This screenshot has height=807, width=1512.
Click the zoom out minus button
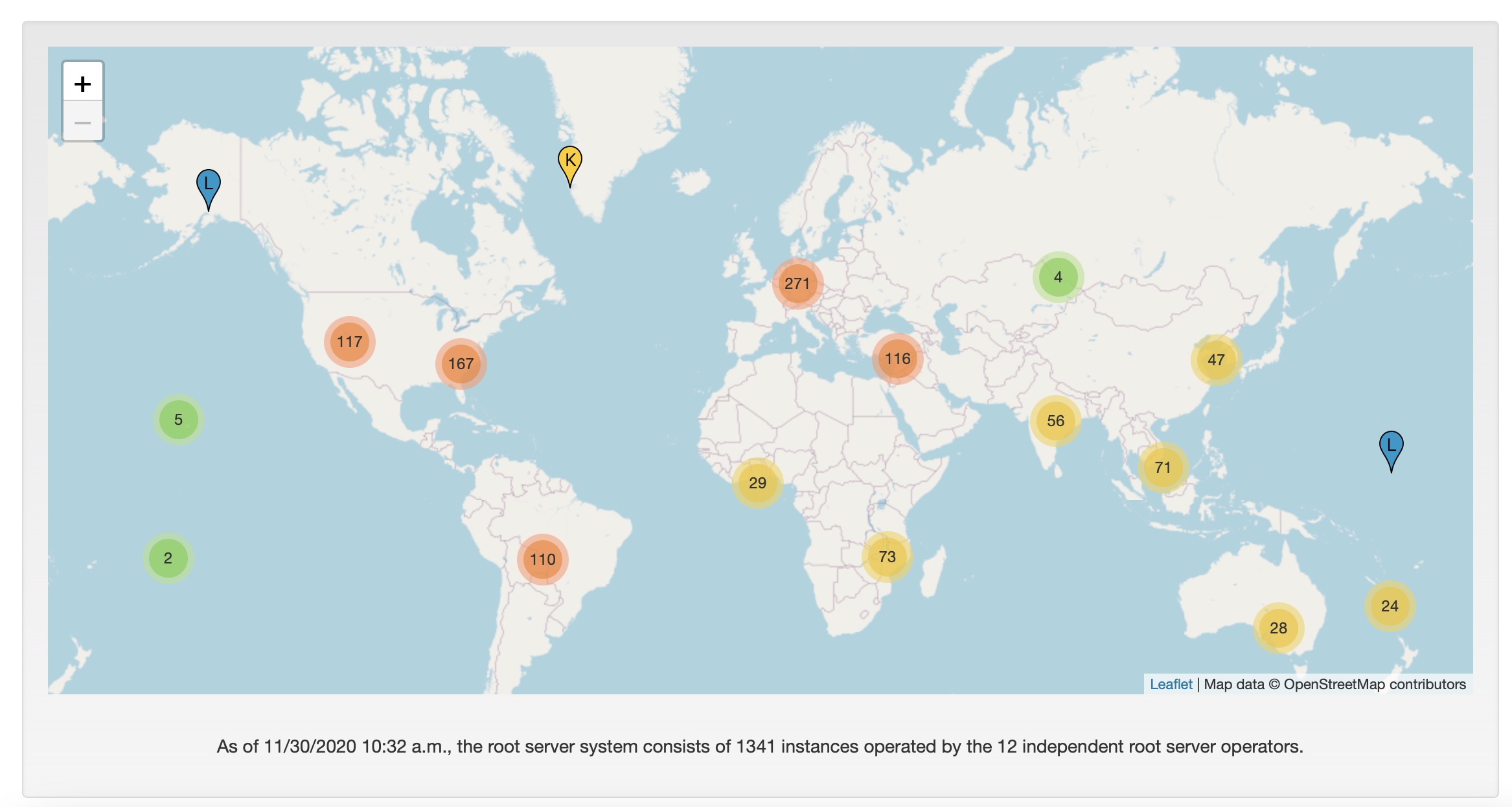click(x=82, y=122)
